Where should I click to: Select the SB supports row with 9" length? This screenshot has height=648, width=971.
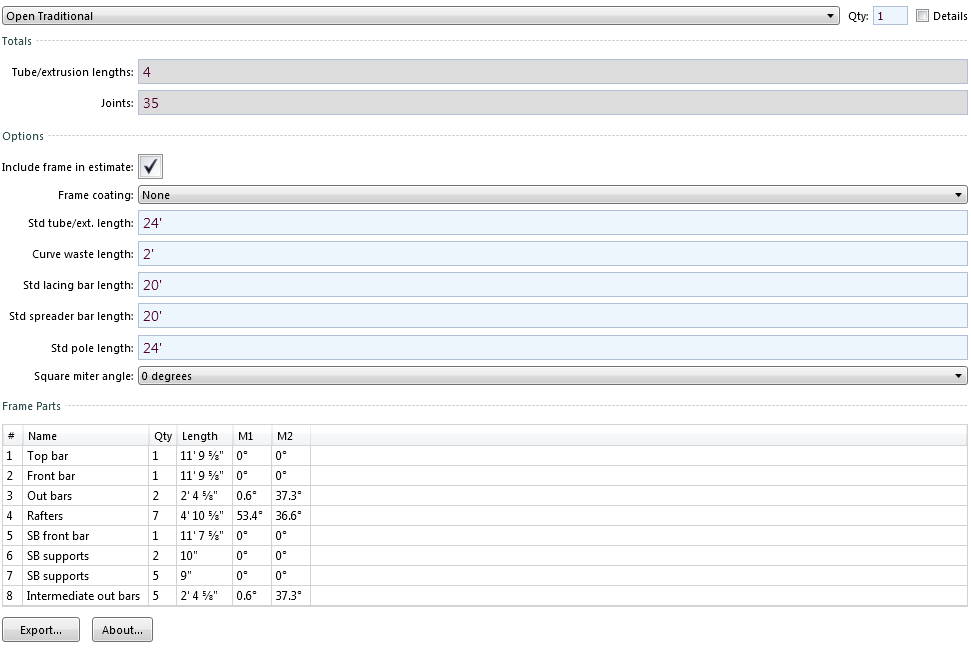tap(484, 576)
